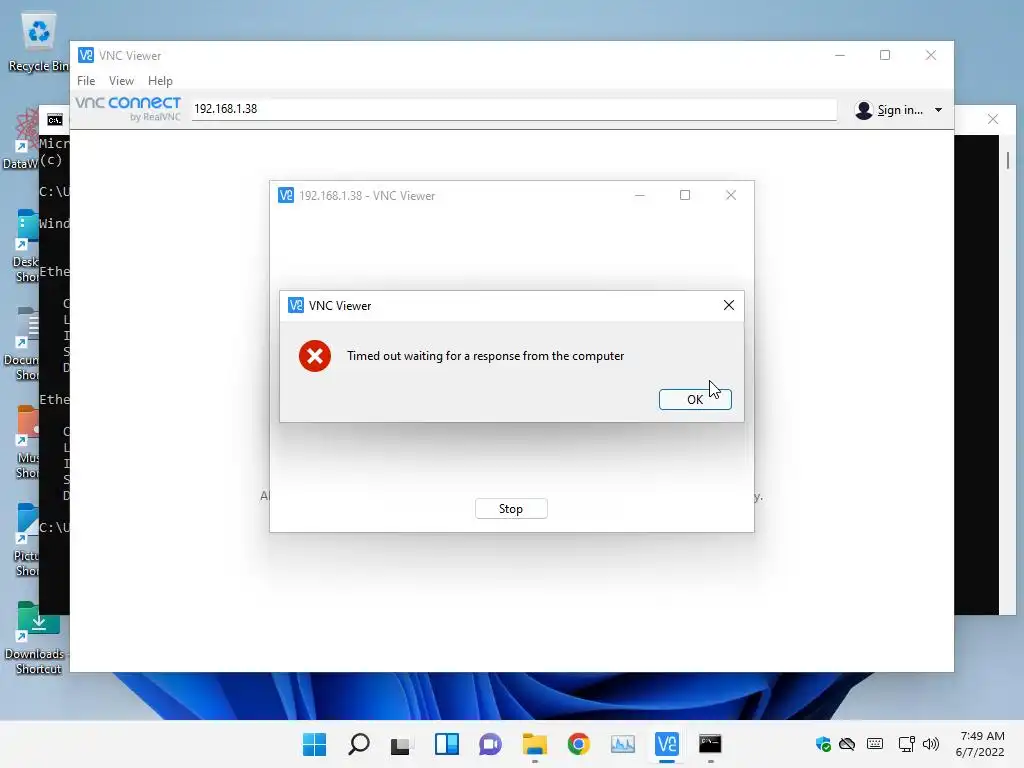Open the performance monitor taskbar app

[x=622, y=744]
